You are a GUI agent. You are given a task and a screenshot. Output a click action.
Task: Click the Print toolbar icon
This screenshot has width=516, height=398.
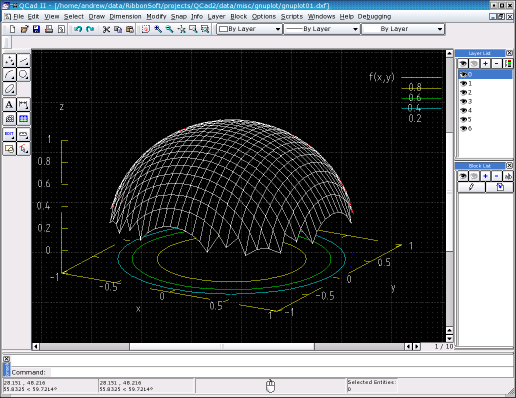[49, 29]
